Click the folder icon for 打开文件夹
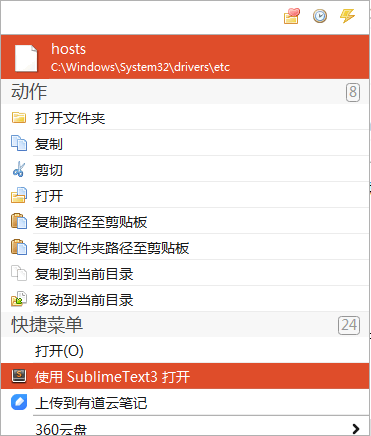This screenshot has height=436, width=371. click(19, 118)
